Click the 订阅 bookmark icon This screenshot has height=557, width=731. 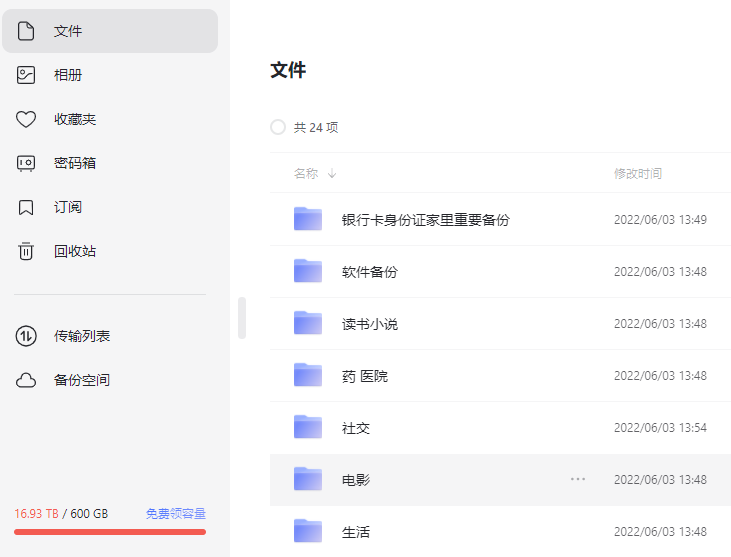click(x=26, y=207)
